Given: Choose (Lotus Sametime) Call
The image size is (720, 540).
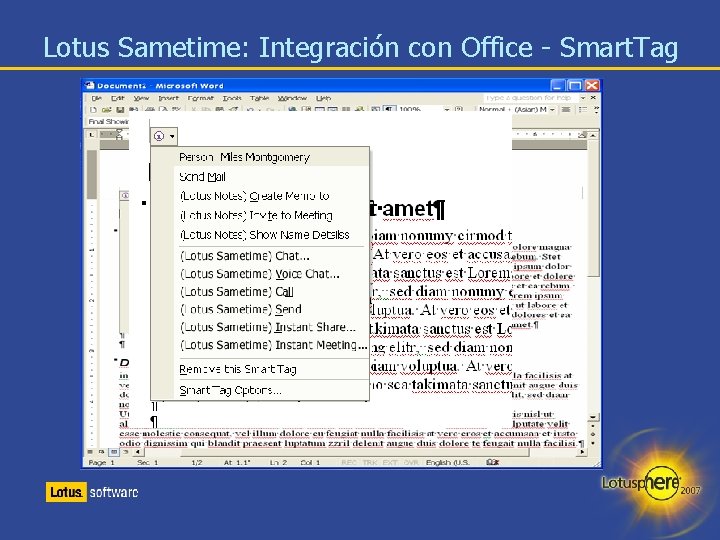Looking at the screenshot, I should tap(260, 292).
